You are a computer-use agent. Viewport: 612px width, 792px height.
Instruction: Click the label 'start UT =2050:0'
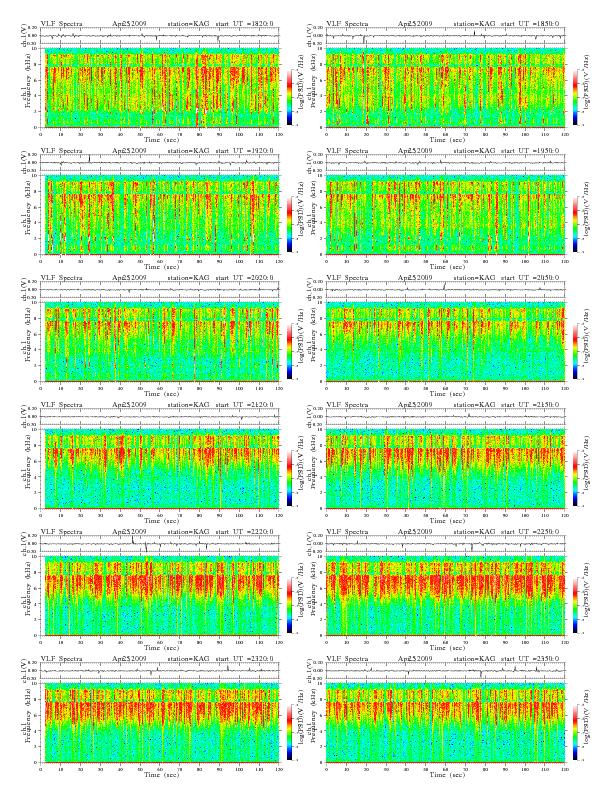(x=530, y=278)
